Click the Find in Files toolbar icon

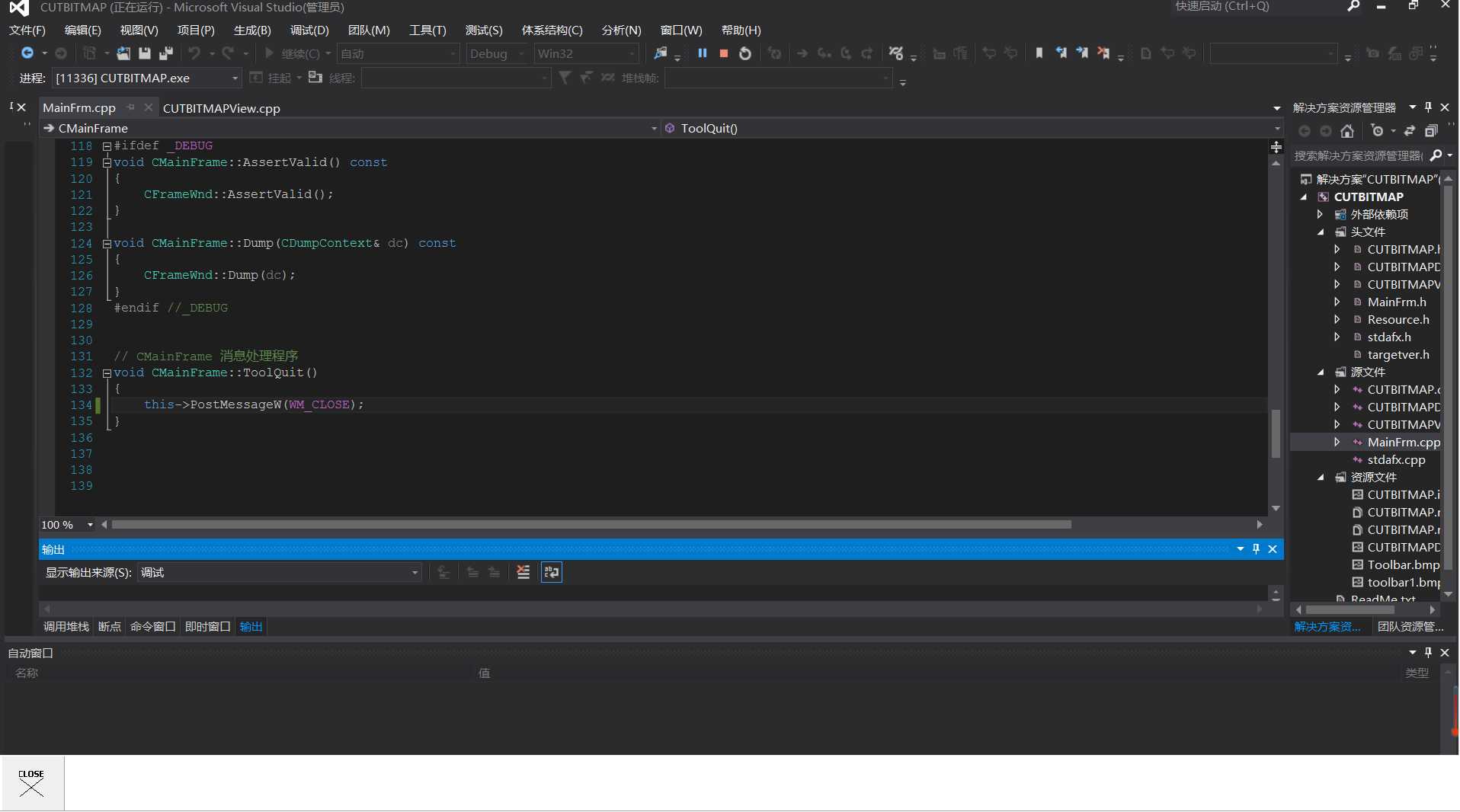(660, 53)
